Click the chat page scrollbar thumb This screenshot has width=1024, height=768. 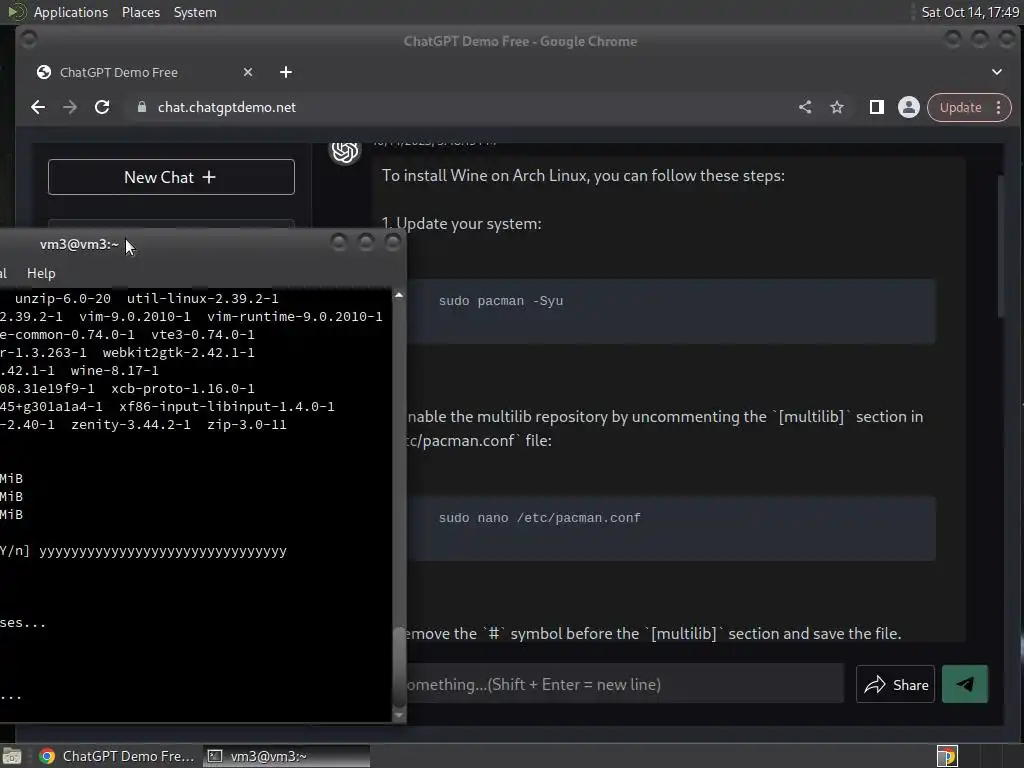pyautogui.click(x=1000, y=246)
